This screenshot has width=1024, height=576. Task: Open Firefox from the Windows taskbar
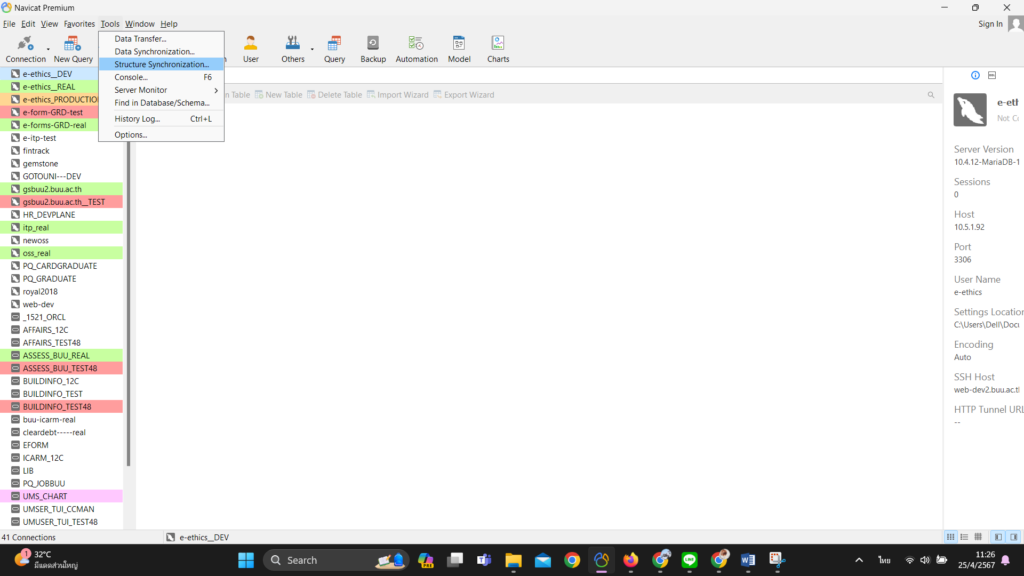630,560
